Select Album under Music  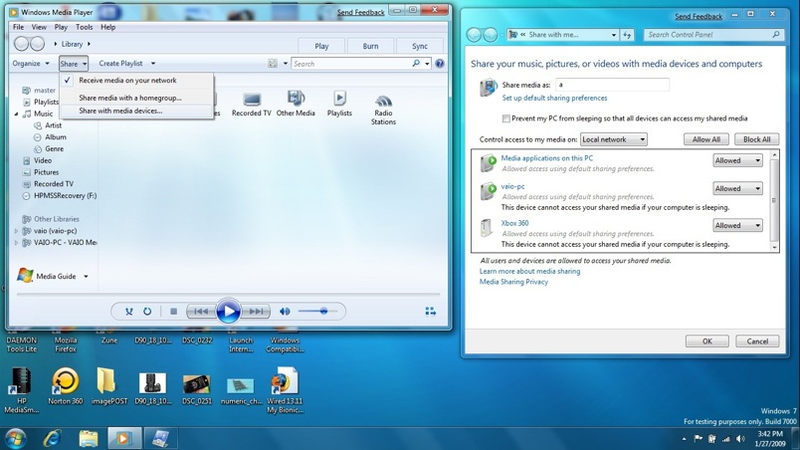coord(56,137)
